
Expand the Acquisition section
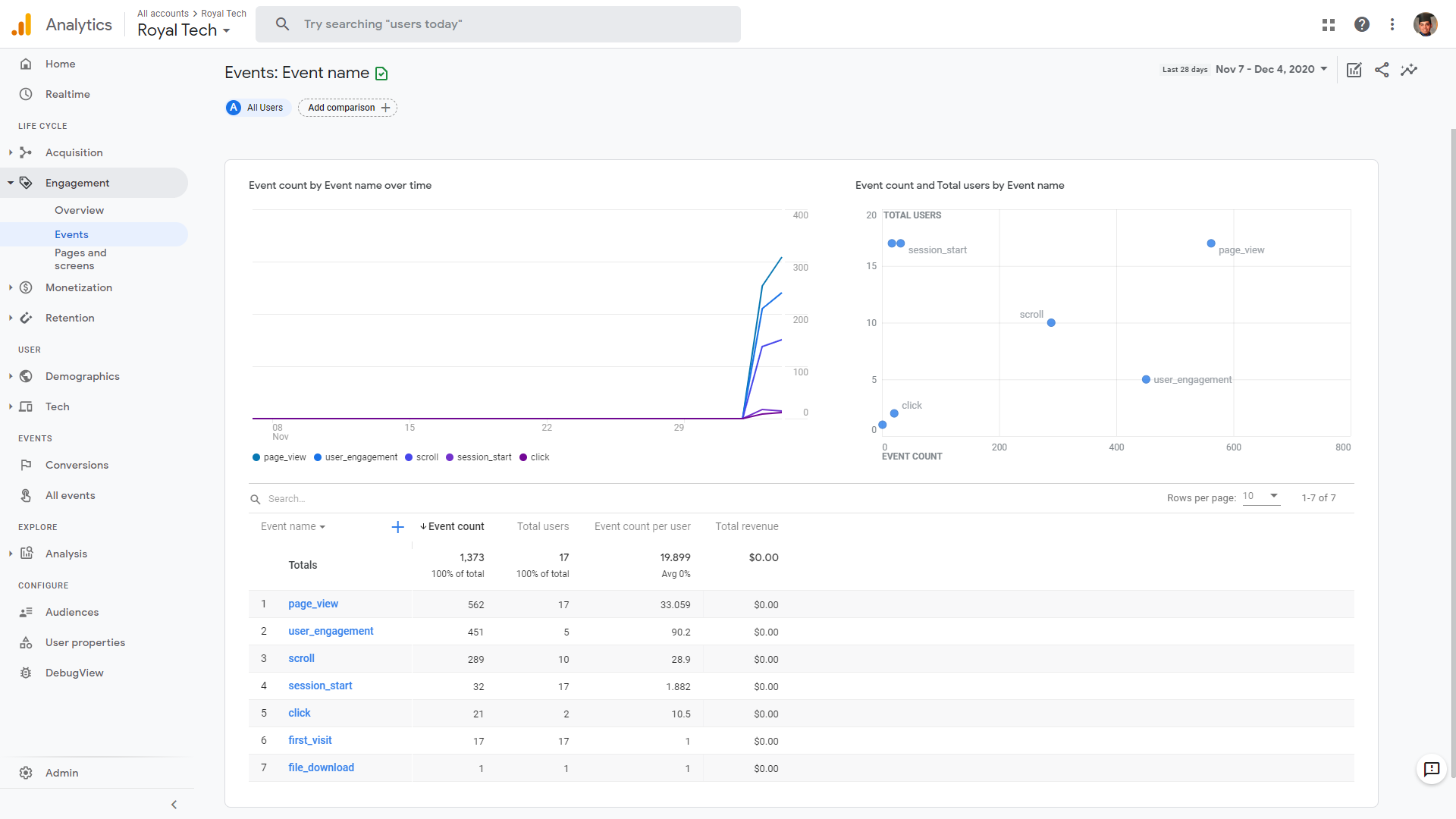(x=75, y=152)
